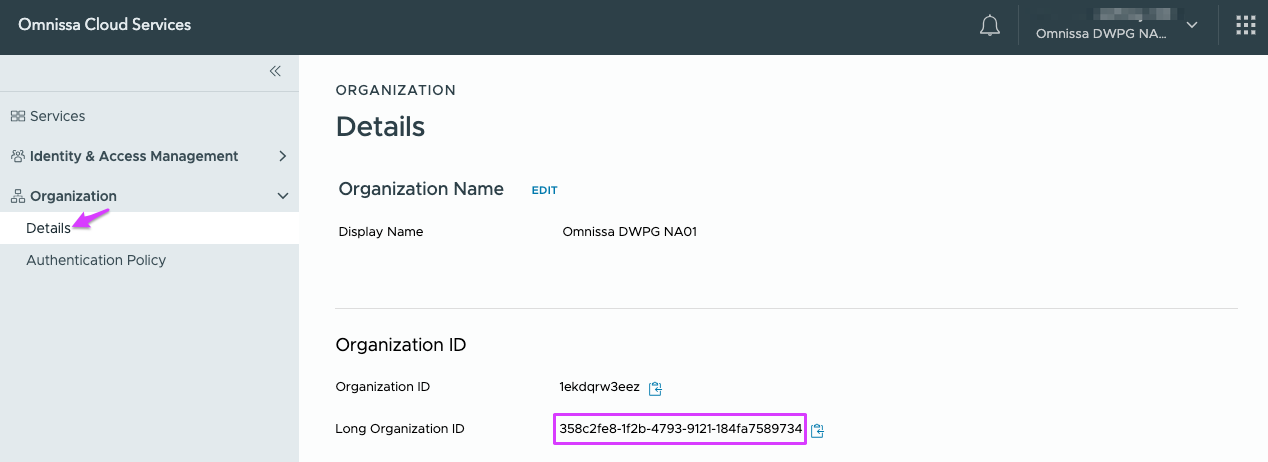The image size is (1268, 462).
Task: Click copy icon beside Long Organization ID
Action: tap(817, 430)
